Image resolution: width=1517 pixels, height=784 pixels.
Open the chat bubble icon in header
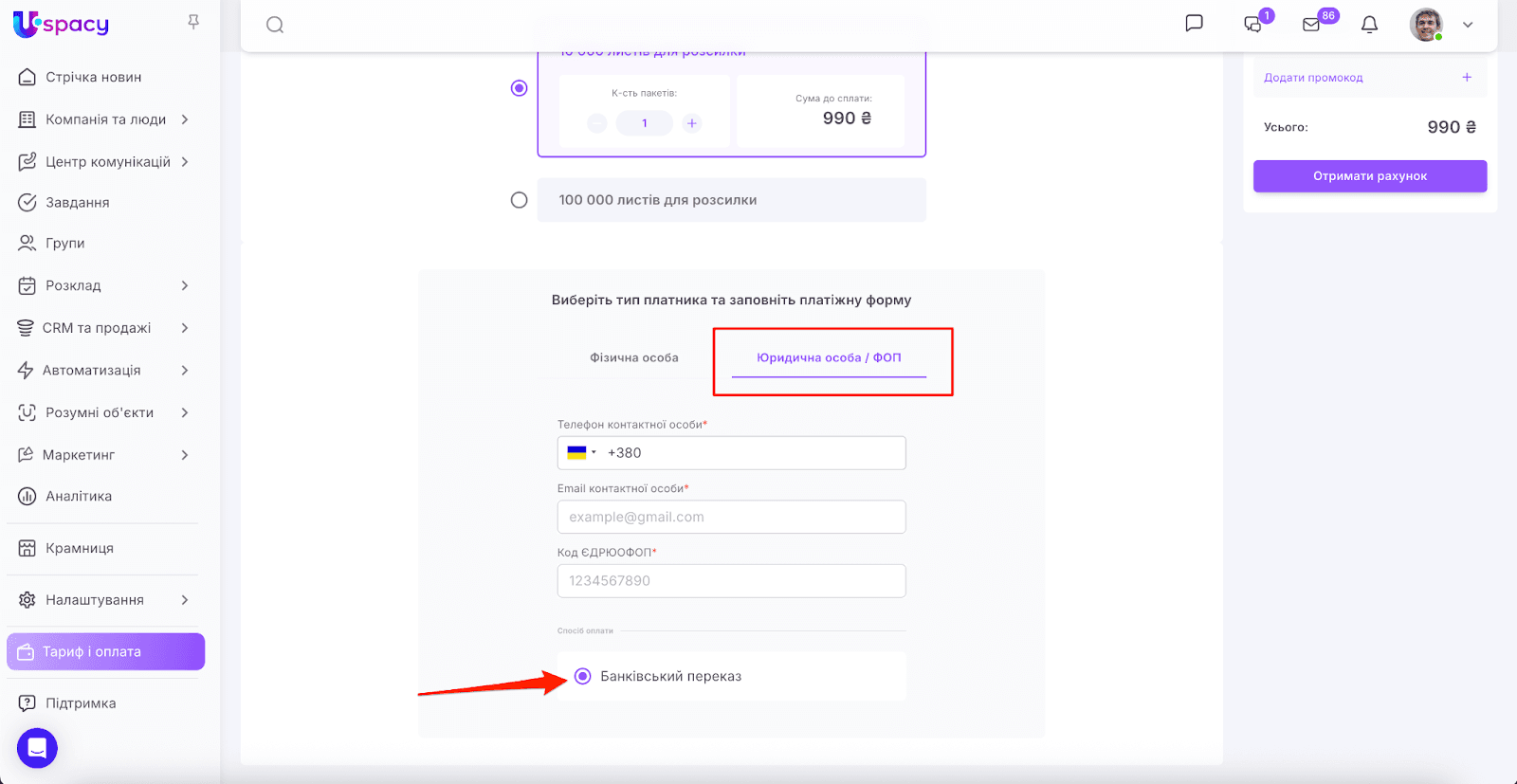[1195, 24]
